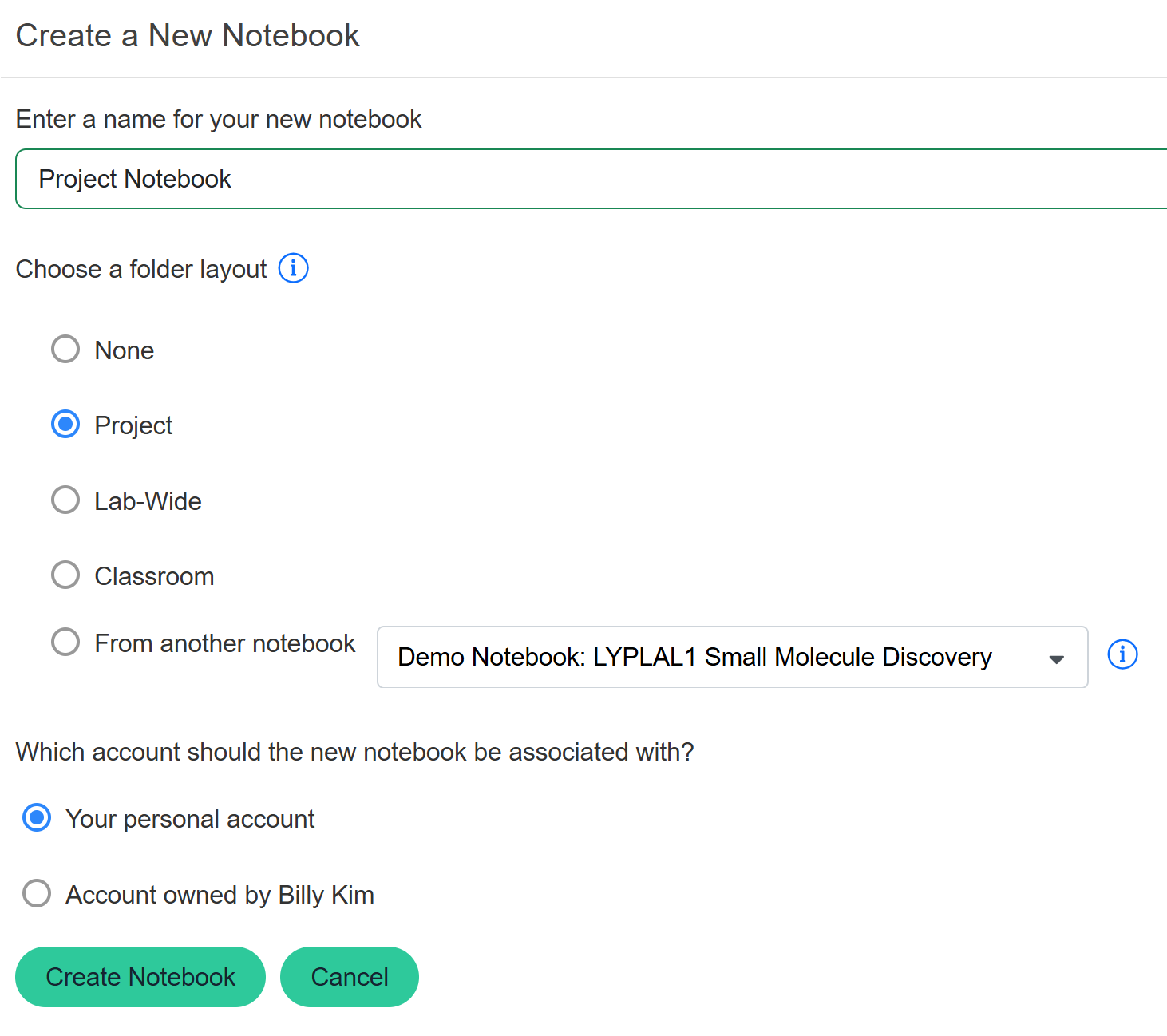Click the 'Your personal account' label text
Image resolution: width=1167 pixels, height=1036 pixels.
pyautogui.click(x=190, y=819)
